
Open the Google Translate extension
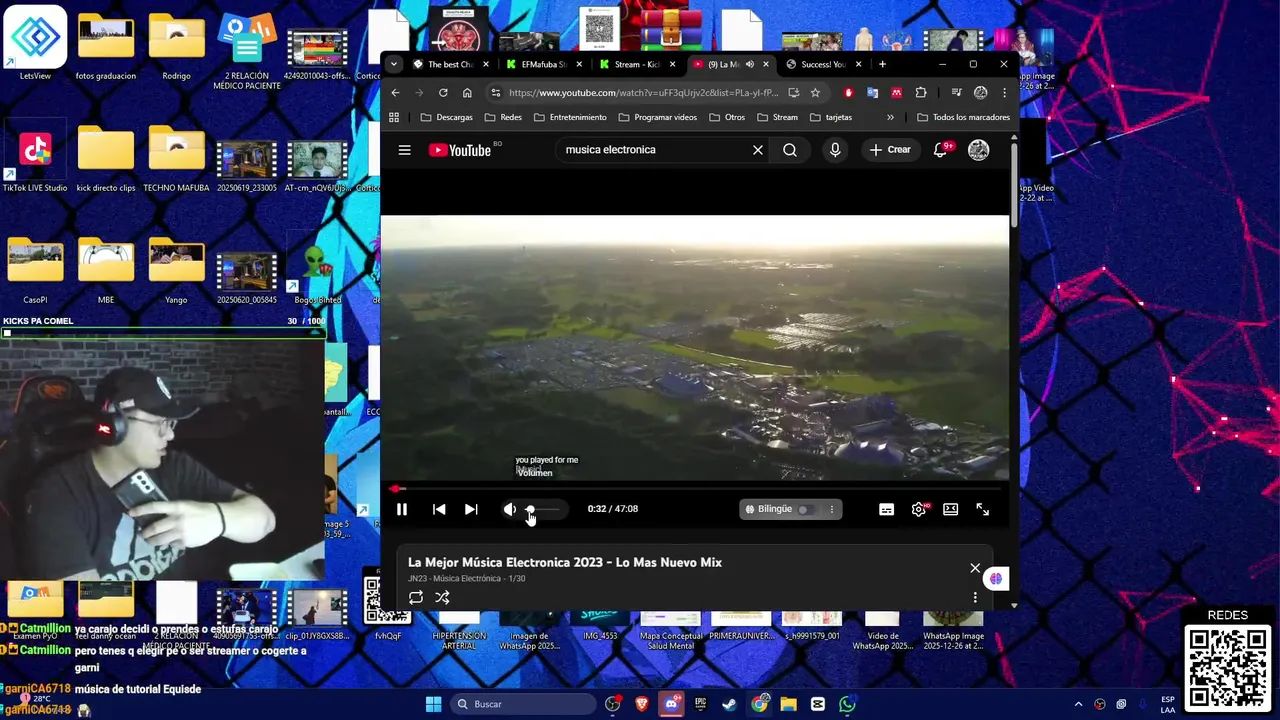[x=872, y=92]
